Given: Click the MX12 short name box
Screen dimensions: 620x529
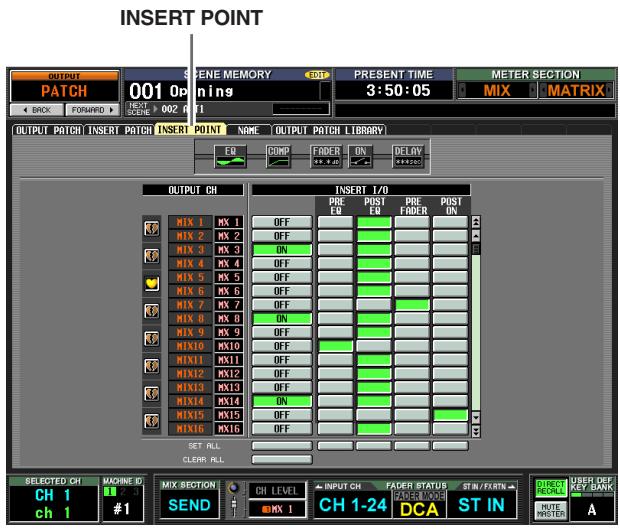Looking at the screenshot, I should [x=229, y=374].
